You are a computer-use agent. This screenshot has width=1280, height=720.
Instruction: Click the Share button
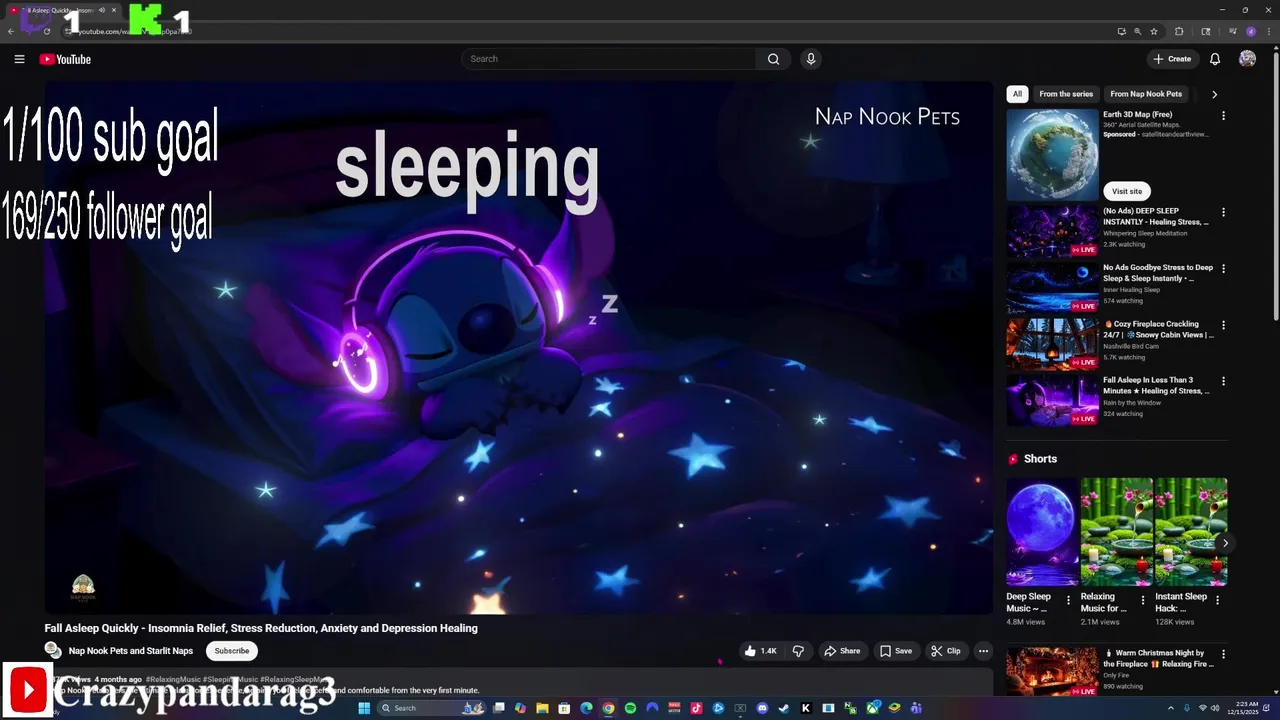coord(841,651)
